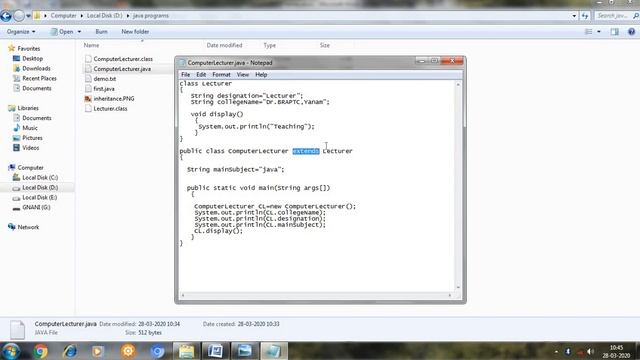Open Documents under Libraries
Image resolution: width=640 pixels, height=360 pixels.
[37, 118]
